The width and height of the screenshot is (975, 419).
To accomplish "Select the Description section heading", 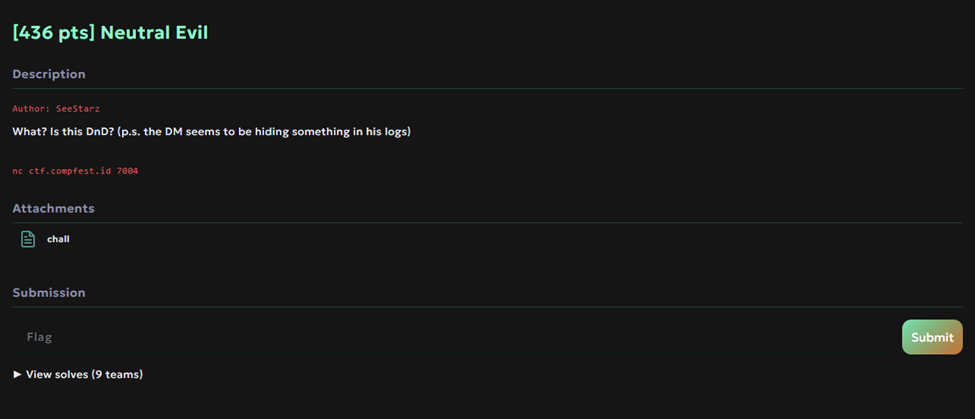I will pos(49,74).
